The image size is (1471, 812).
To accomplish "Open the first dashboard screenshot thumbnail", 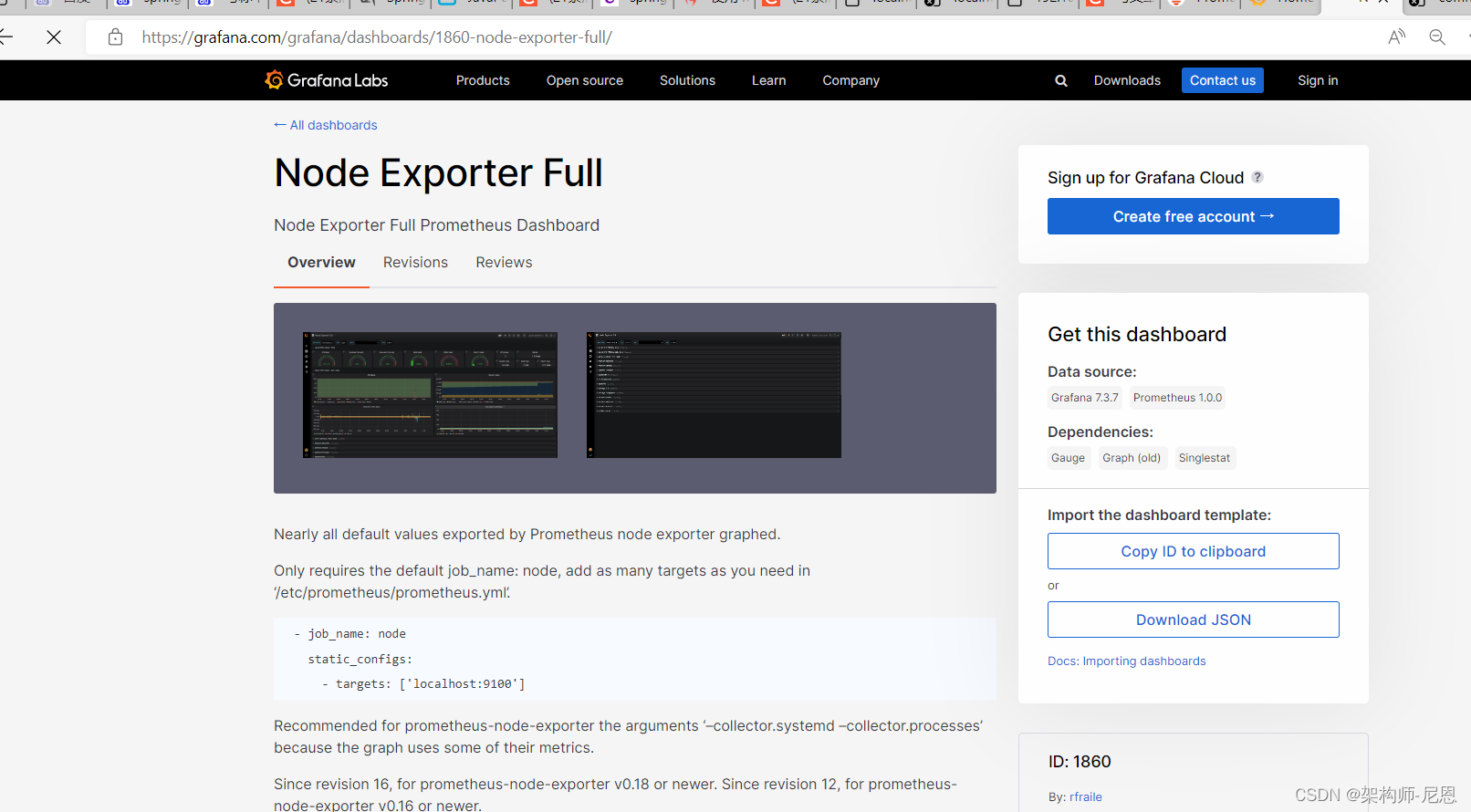I will [430, 395].
